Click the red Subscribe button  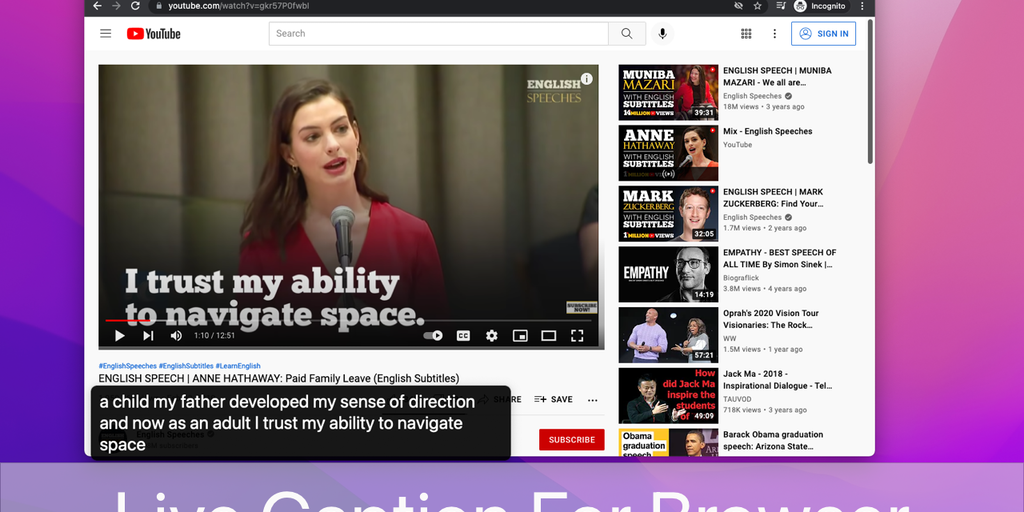(x=571, y=440)
